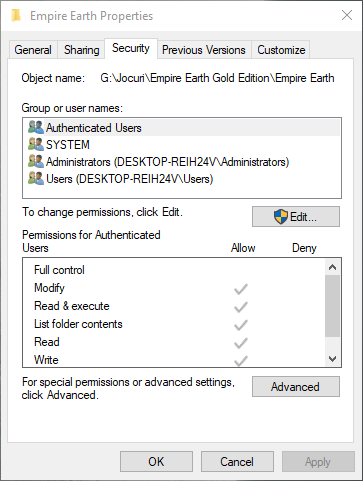Click the Edit... permissions button
The height and width of the screenshot is (481, 363).
[x=296, y=217]
